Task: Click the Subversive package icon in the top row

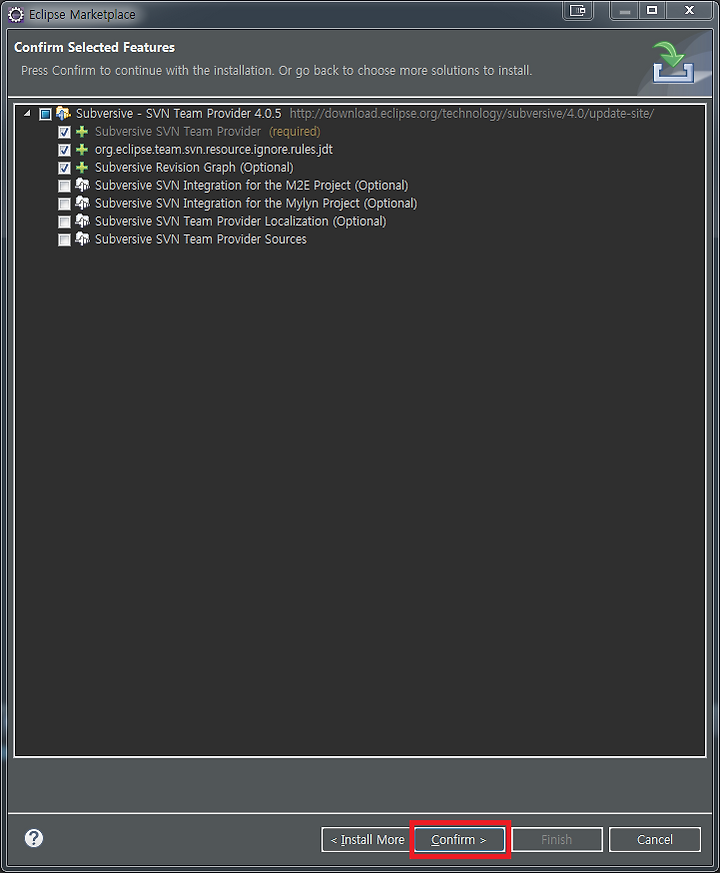Action: [x=63, y=113]
